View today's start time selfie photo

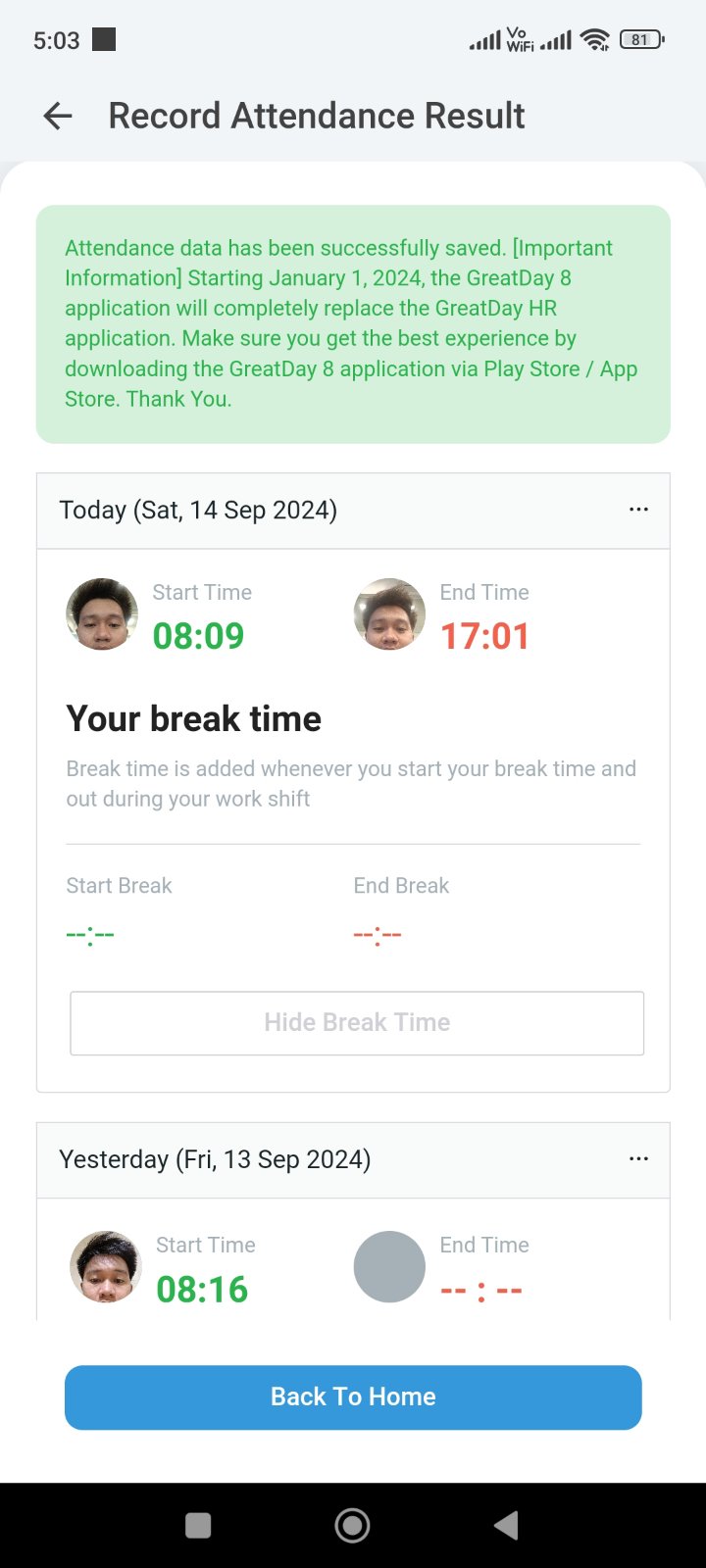(102, 614)
